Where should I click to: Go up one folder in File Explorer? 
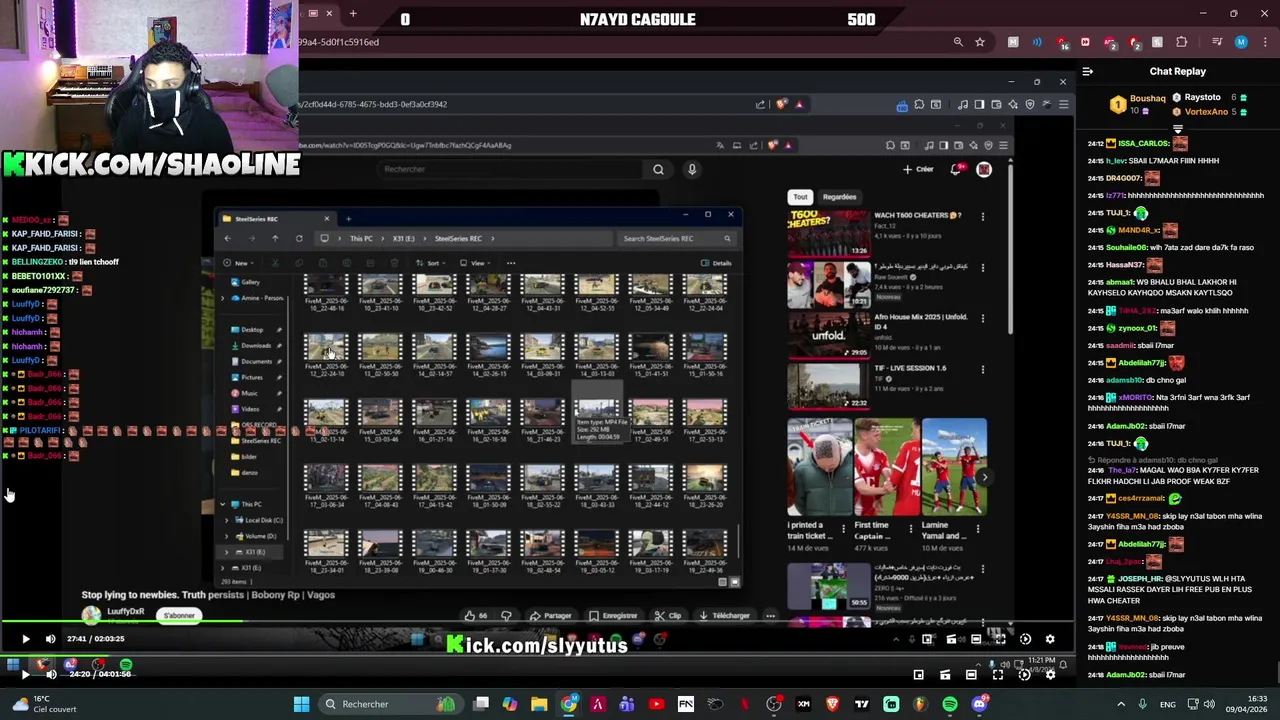pyautogui.click(x=275, y=238)
